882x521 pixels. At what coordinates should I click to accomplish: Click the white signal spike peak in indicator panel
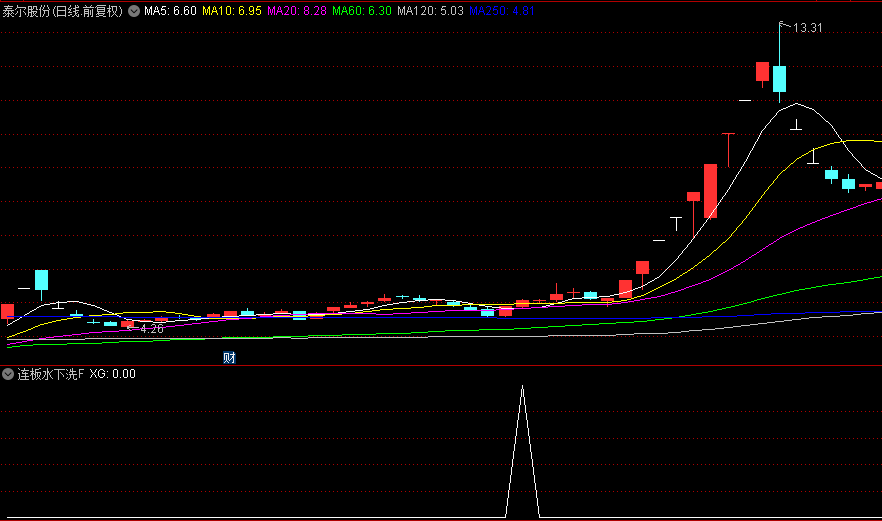tap(522, 387)
